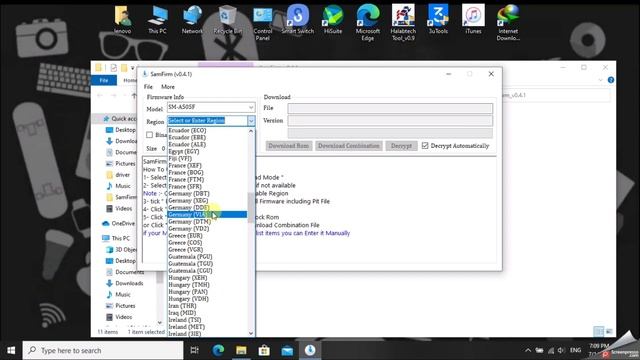Click region list scroll down arrow

pos(251,333)
